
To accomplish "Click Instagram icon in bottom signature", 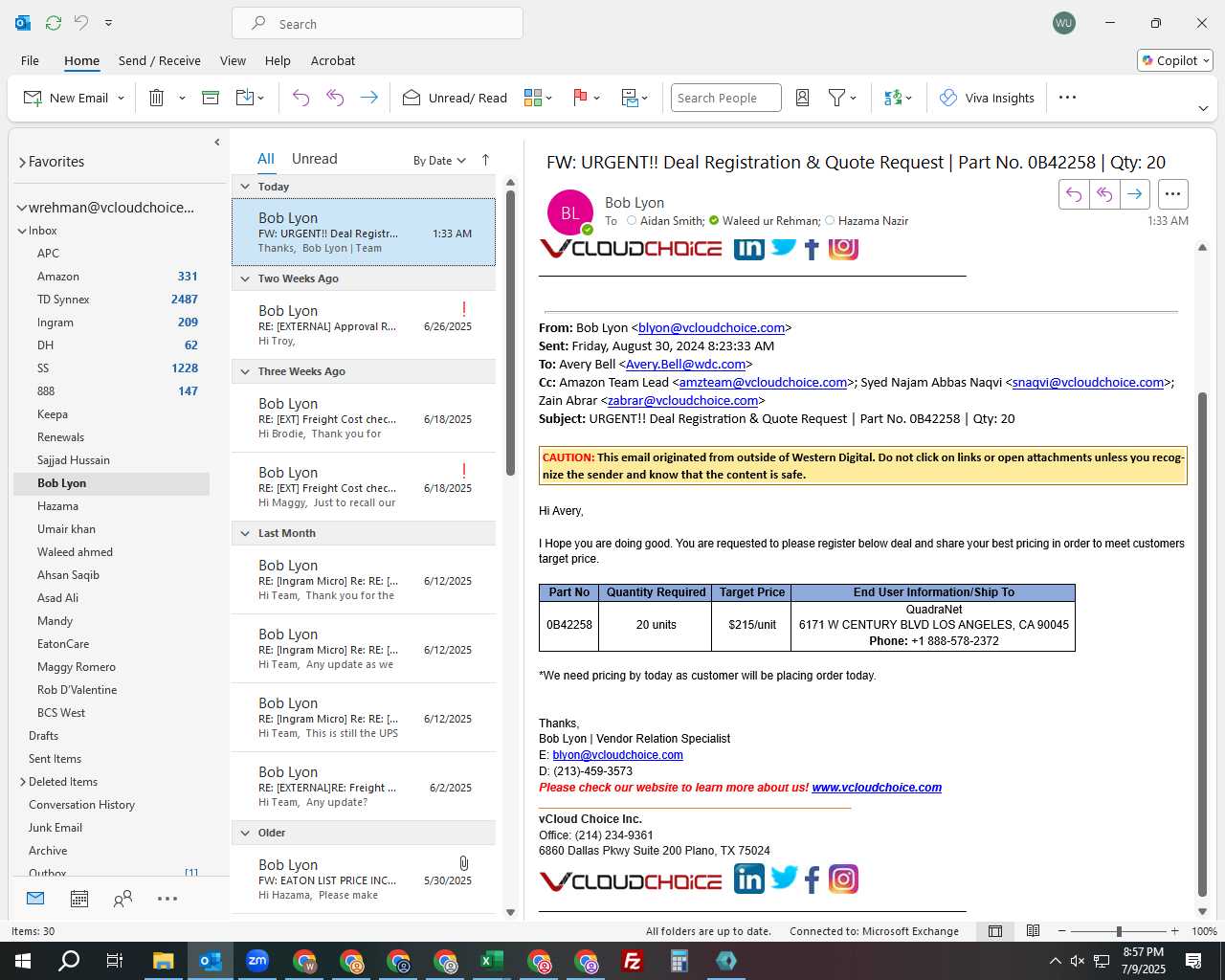I will (x=843, y=879).
